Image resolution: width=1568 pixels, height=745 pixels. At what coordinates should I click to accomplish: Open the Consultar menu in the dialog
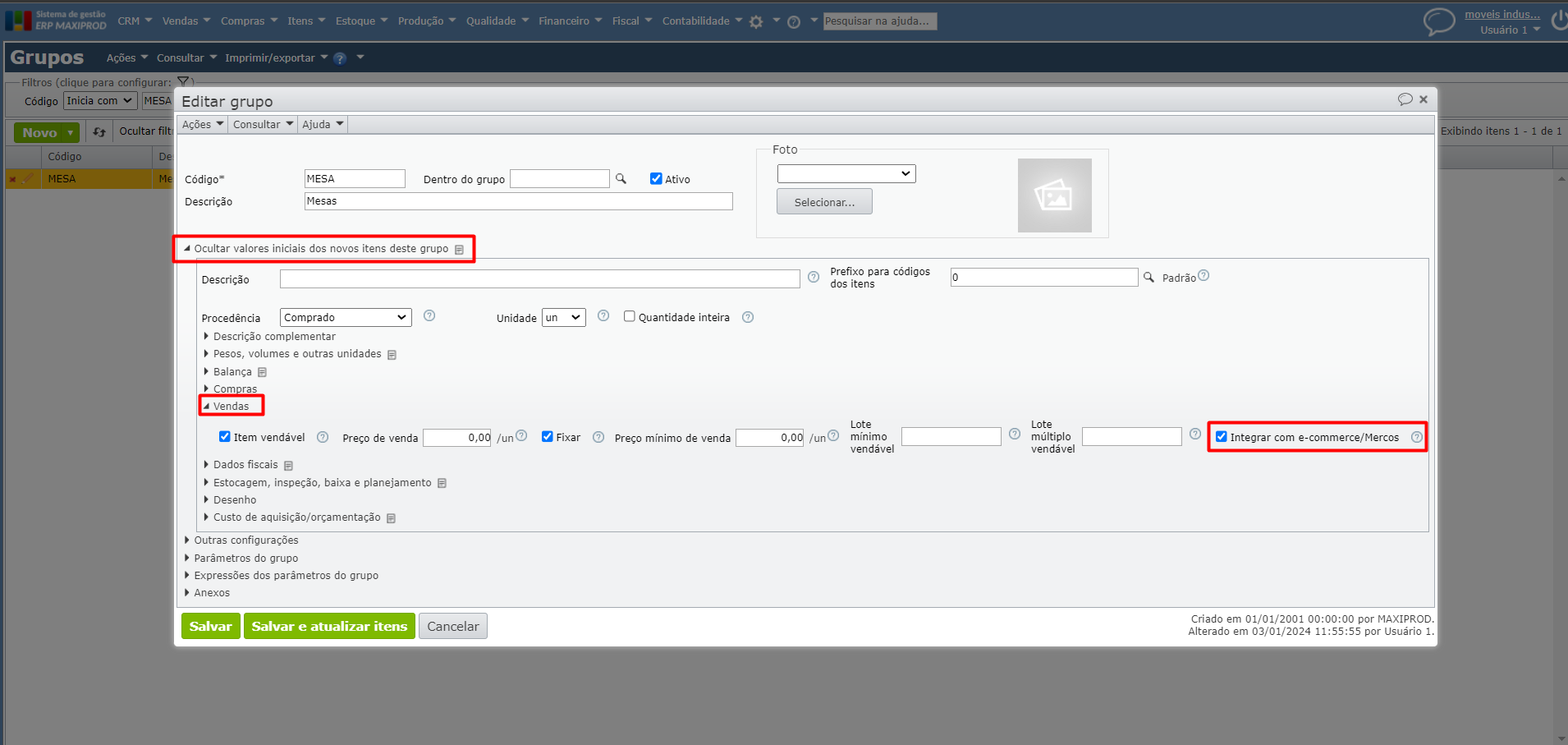pyautogui.click(x=263, y=125)
